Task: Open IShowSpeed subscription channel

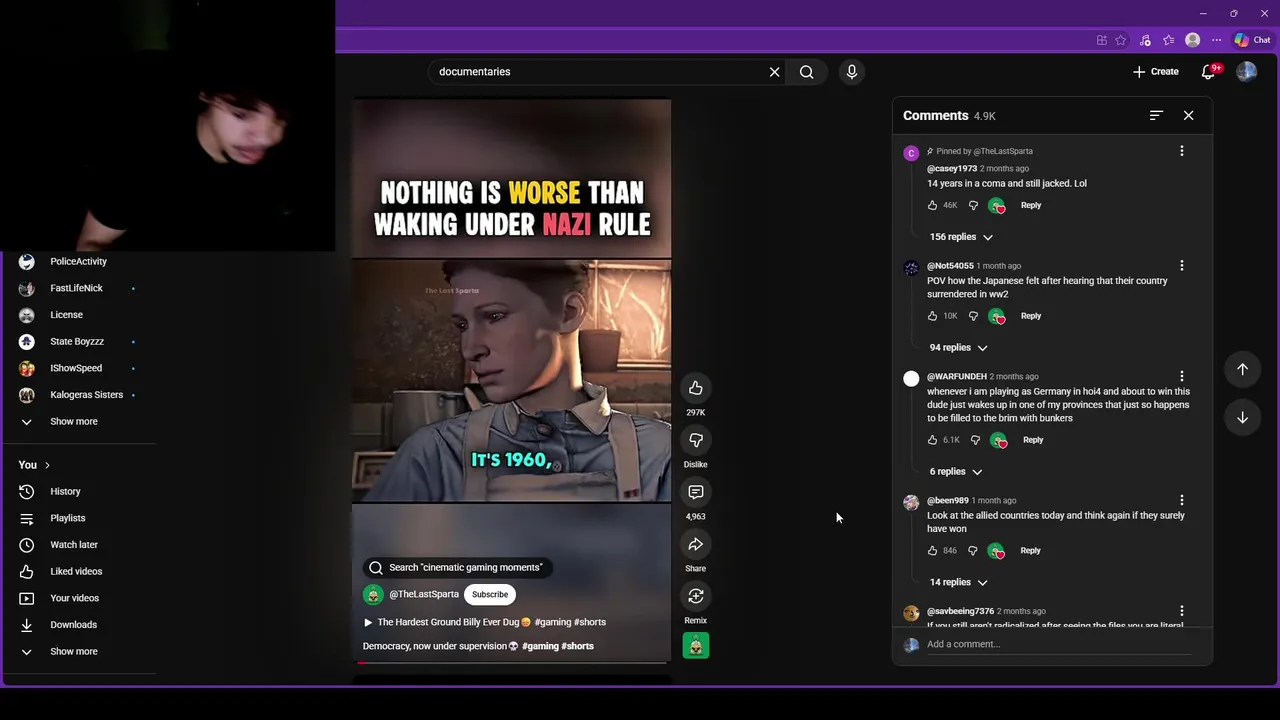Action: (76, 368)
